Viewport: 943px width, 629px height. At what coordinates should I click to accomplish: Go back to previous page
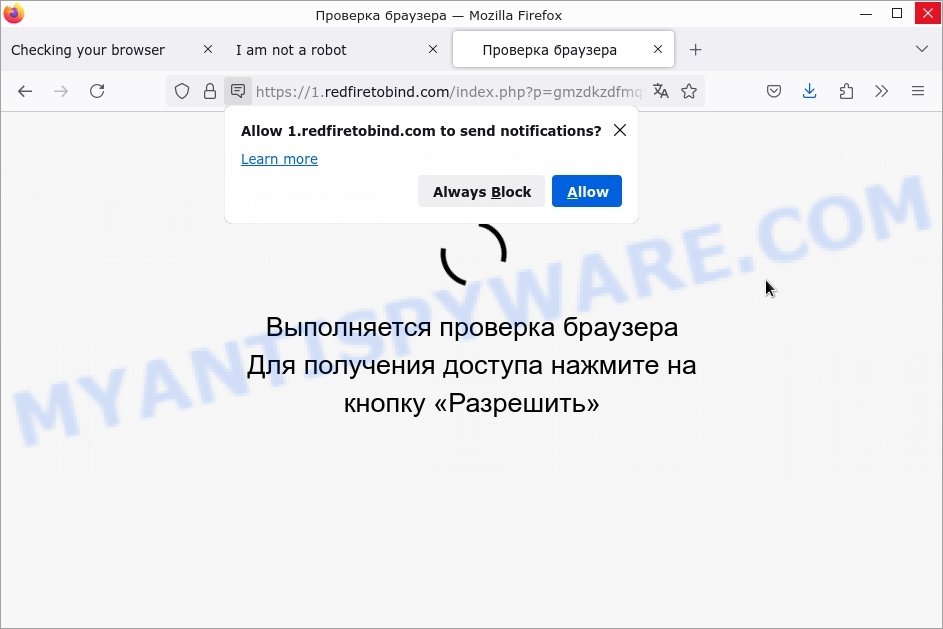pyautogui.click(x=25, y=91)
